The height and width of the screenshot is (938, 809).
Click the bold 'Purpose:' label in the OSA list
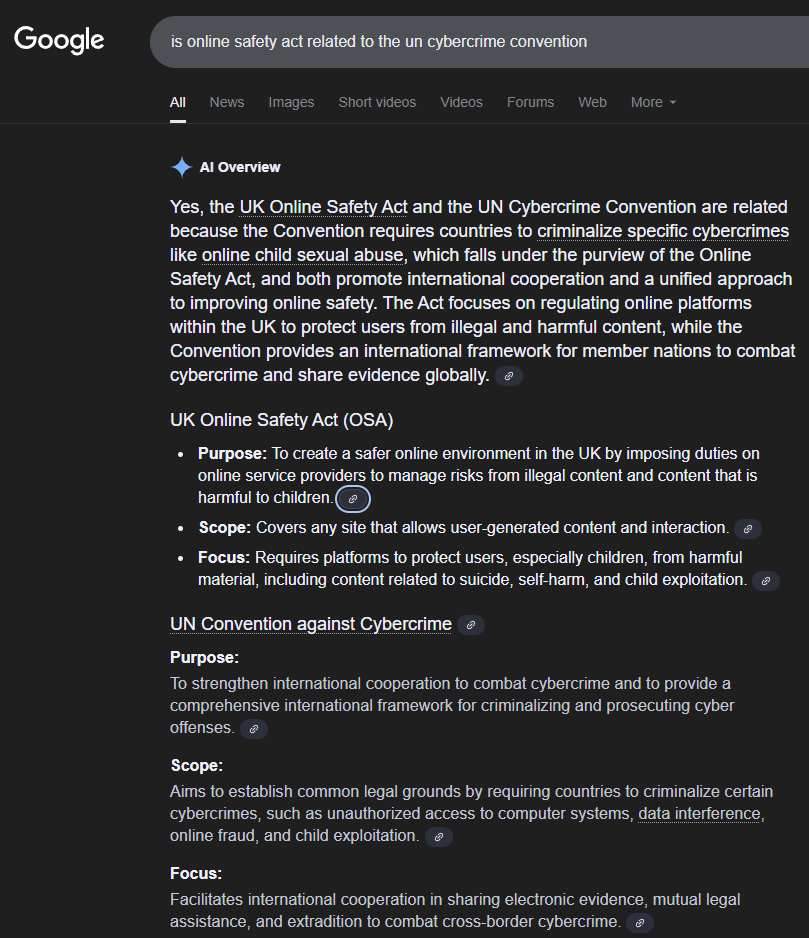pos(232,453)
